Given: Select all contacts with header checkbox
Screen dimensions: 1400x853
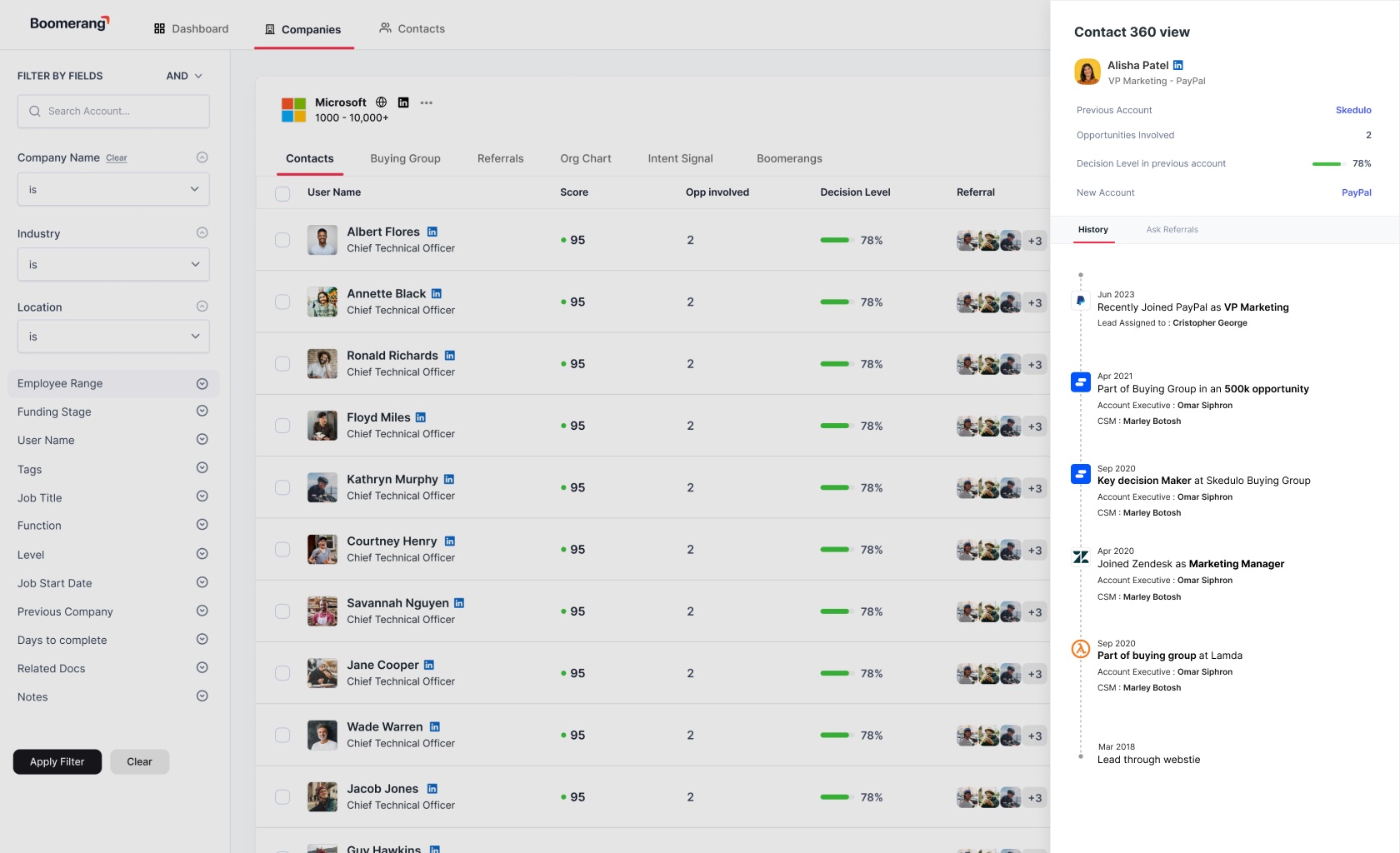Looking at the screenshot, I should 282,193.
